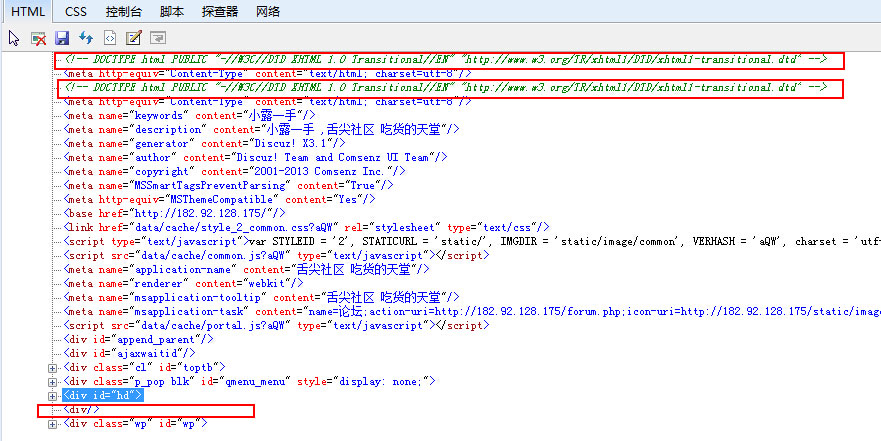This screenshot has width=881, height=441.
Task: Select the meta name="description" row
Action: [261, 129]
